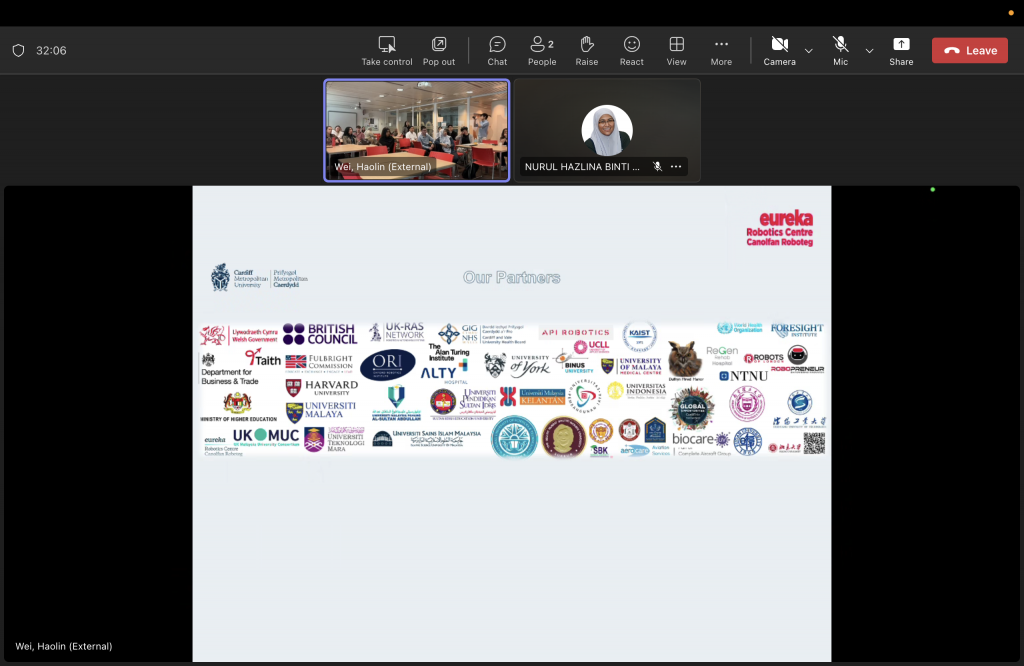Pop out the shared content
The width and height of the screenshot is (1024, 666).
tap(439, 51)
